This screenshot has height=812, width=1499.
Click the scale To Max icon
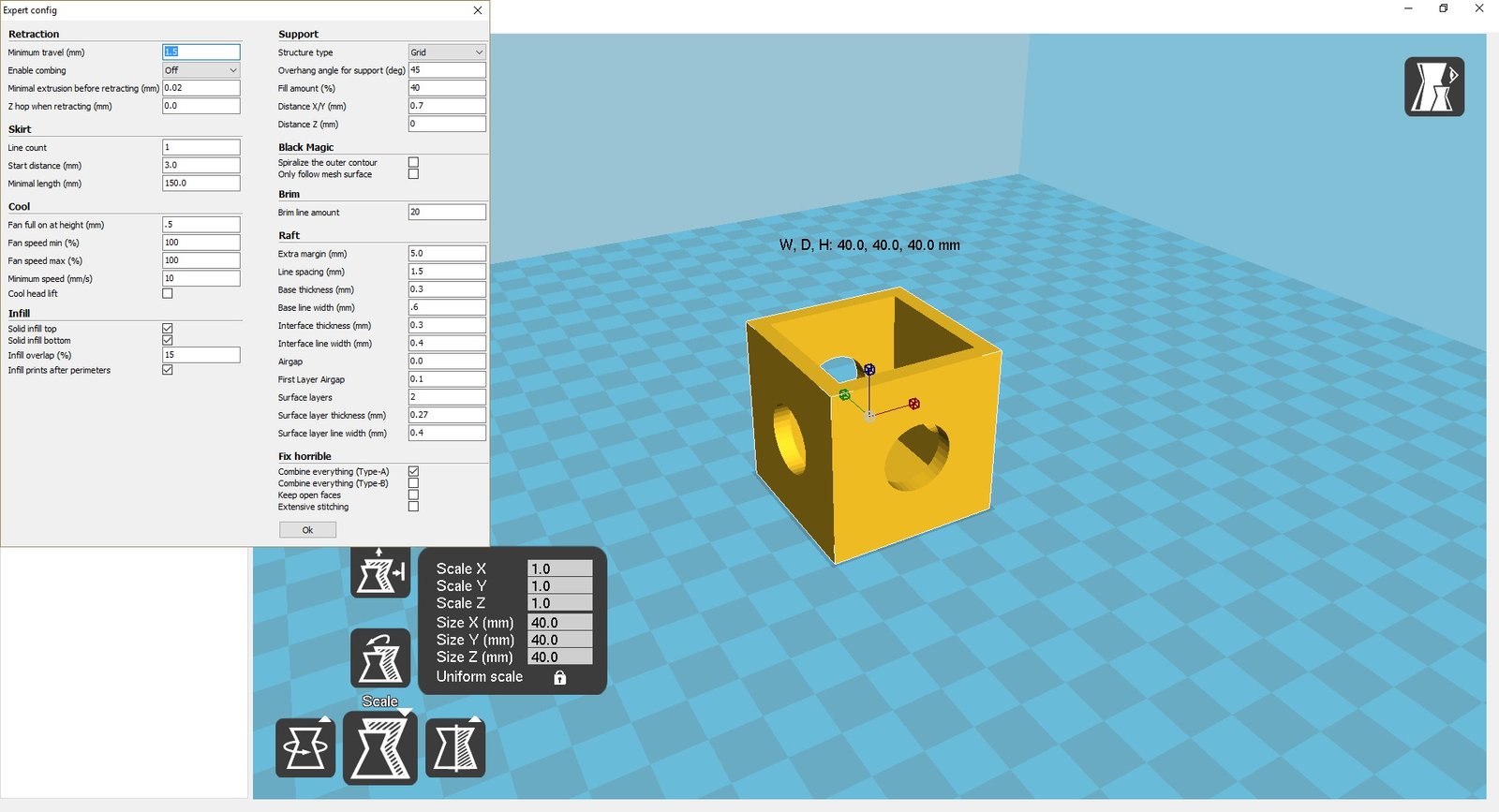click(x=380, y=571)
